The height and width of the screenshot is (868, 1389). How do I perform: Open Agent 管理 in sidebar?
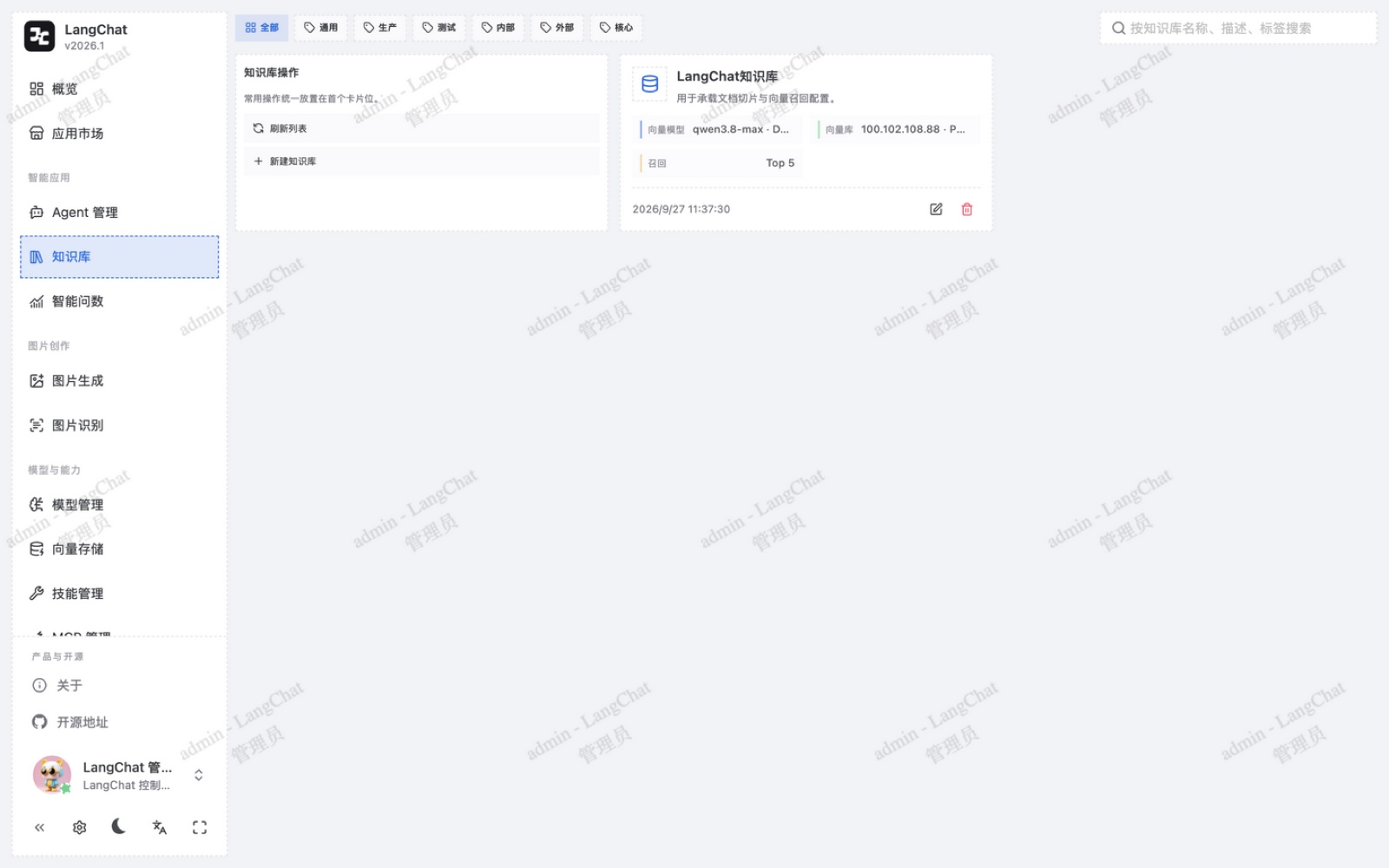click(119, 213)
